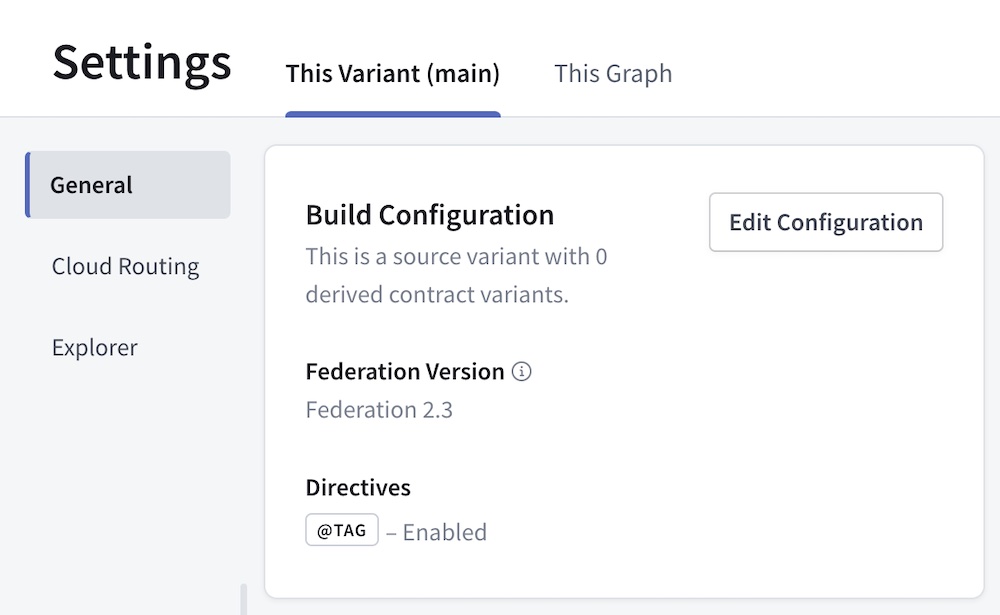
Task: Click the Settings page title
Action: [141, 64]
